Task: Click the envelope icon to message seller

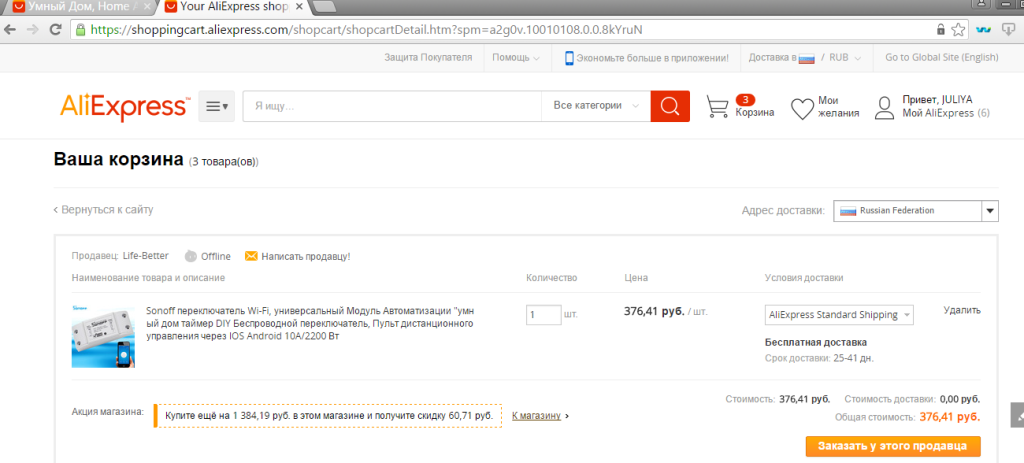Action: [x=251, y=256]
